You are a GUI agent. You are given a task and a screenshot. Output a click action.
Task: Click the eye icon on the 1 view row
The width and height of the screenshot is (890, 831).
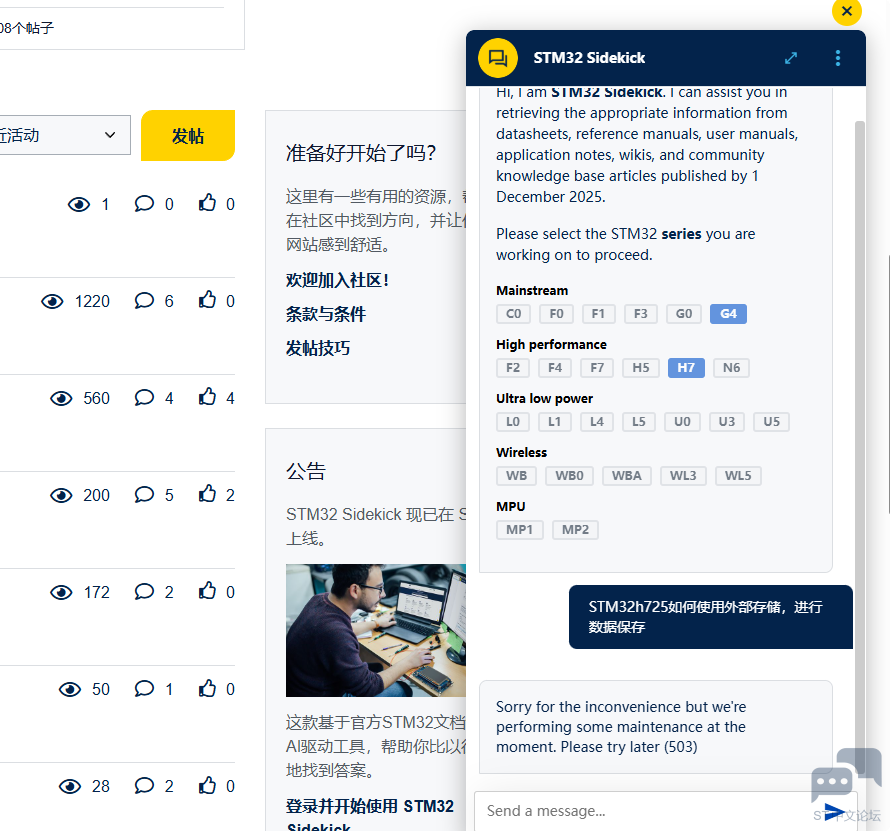pos(79,204)
